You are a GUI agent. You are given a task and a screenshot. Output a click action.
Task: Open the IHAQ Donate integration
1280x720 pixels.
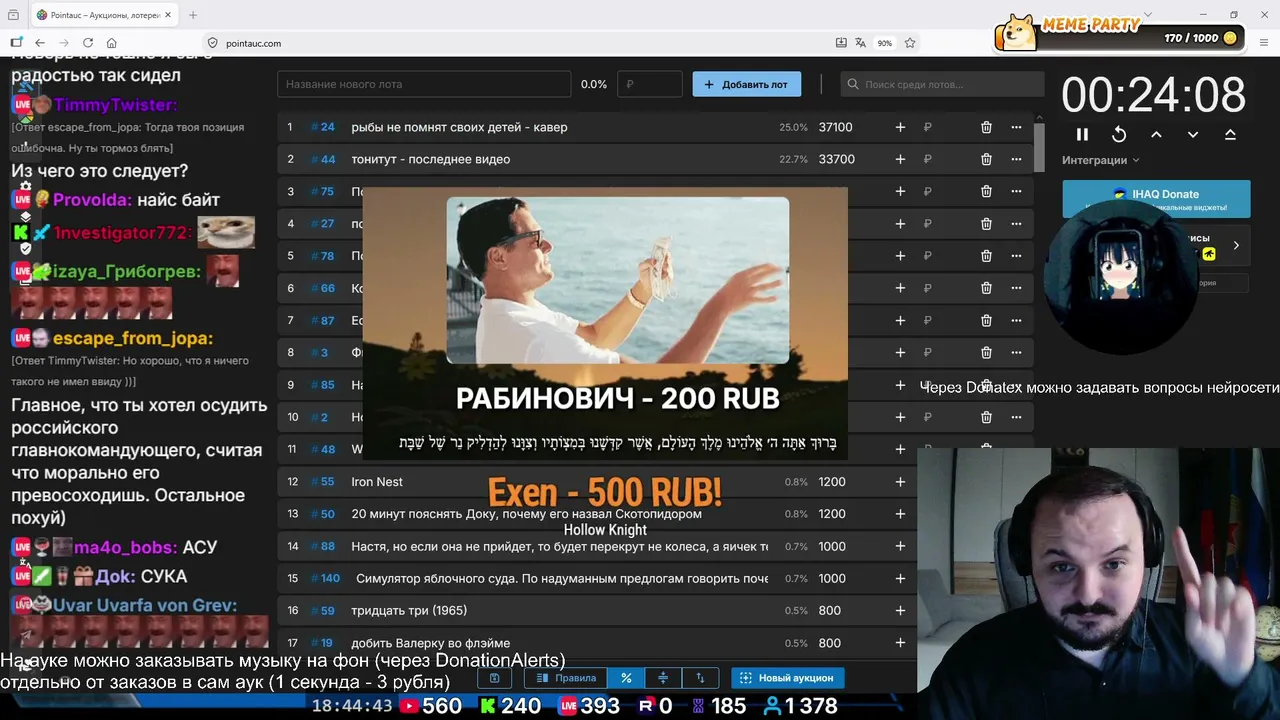1156,198
